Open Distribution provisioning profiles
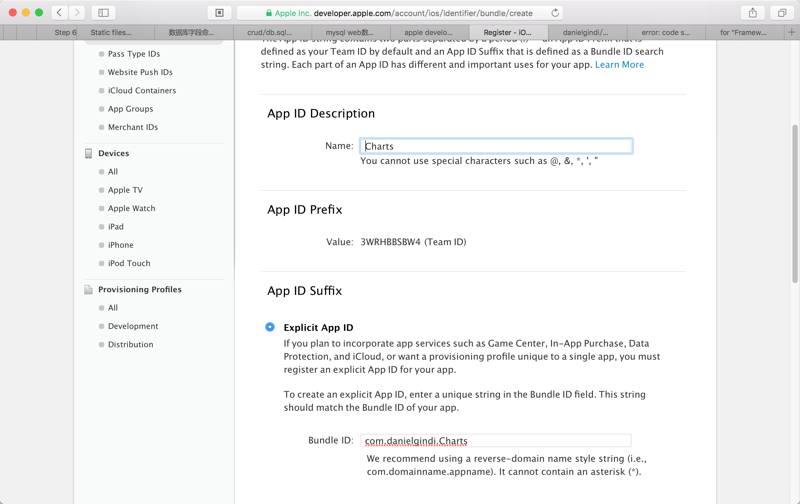Image resolution: width=800 pixels, height=504 pixels. click(130, 344)
